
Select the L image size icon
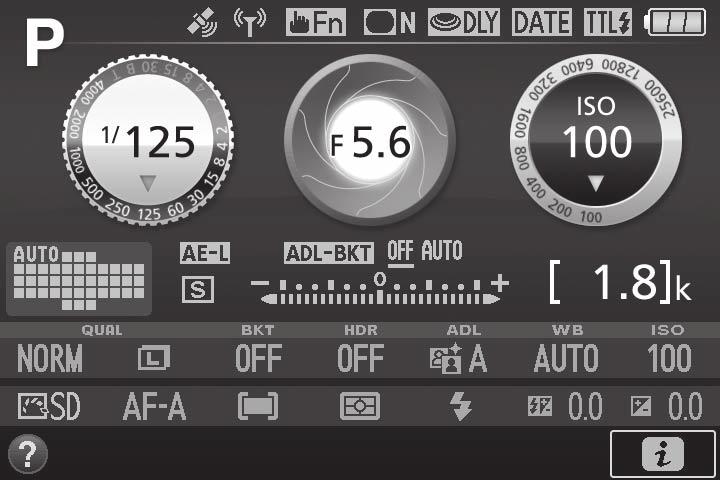pyautogui.click(x=154, y=358)
